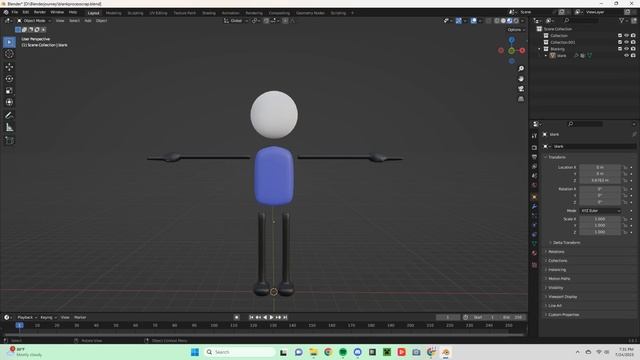
Task: Open the Global transform orientation dropdown
Action: coord(236,21)
